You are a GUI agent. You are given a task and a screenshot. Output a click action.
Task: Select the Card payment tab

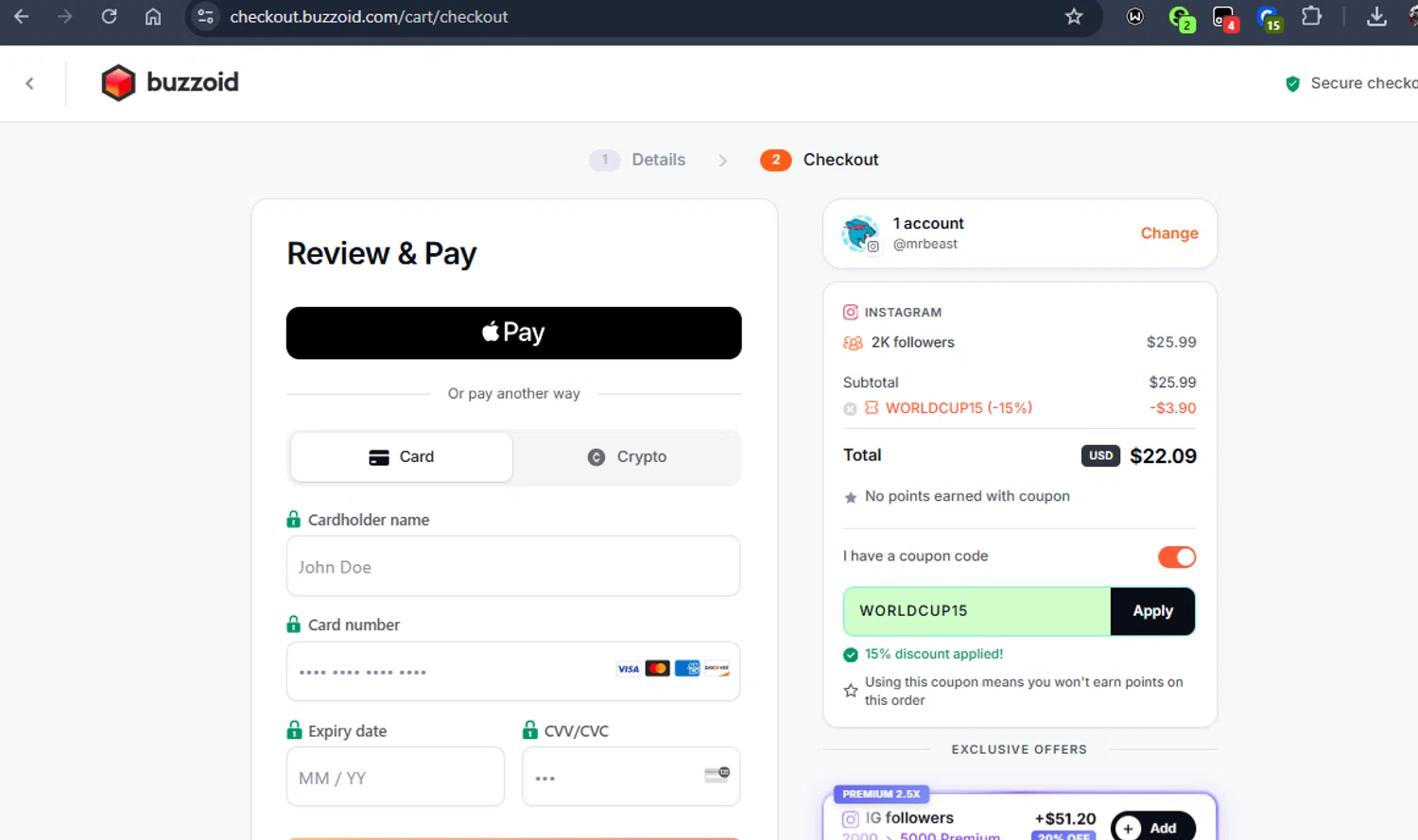coord(402,457)
